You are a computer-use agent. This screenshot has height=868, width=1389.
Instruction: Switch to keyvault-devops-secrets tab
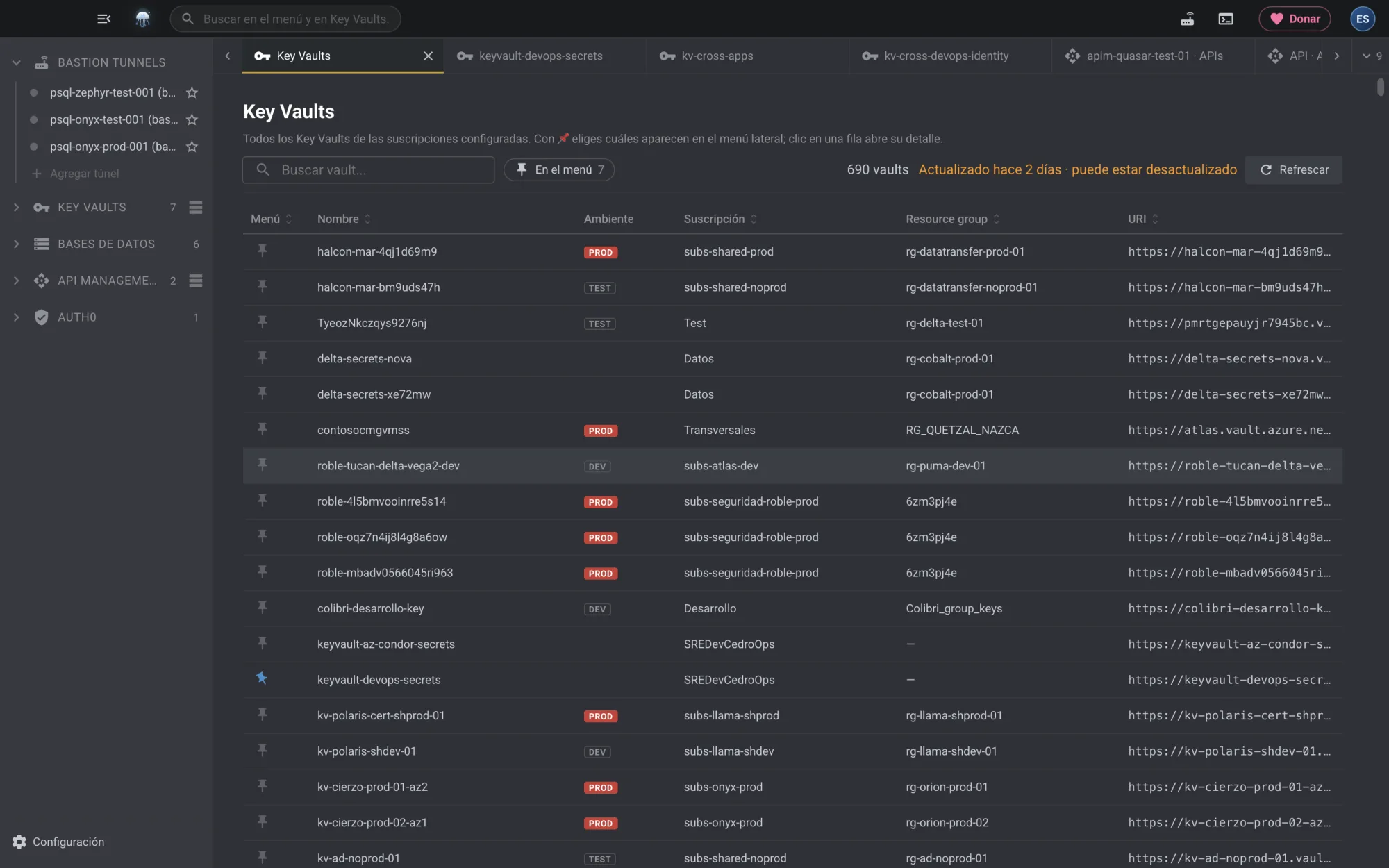tap(544, 56)
